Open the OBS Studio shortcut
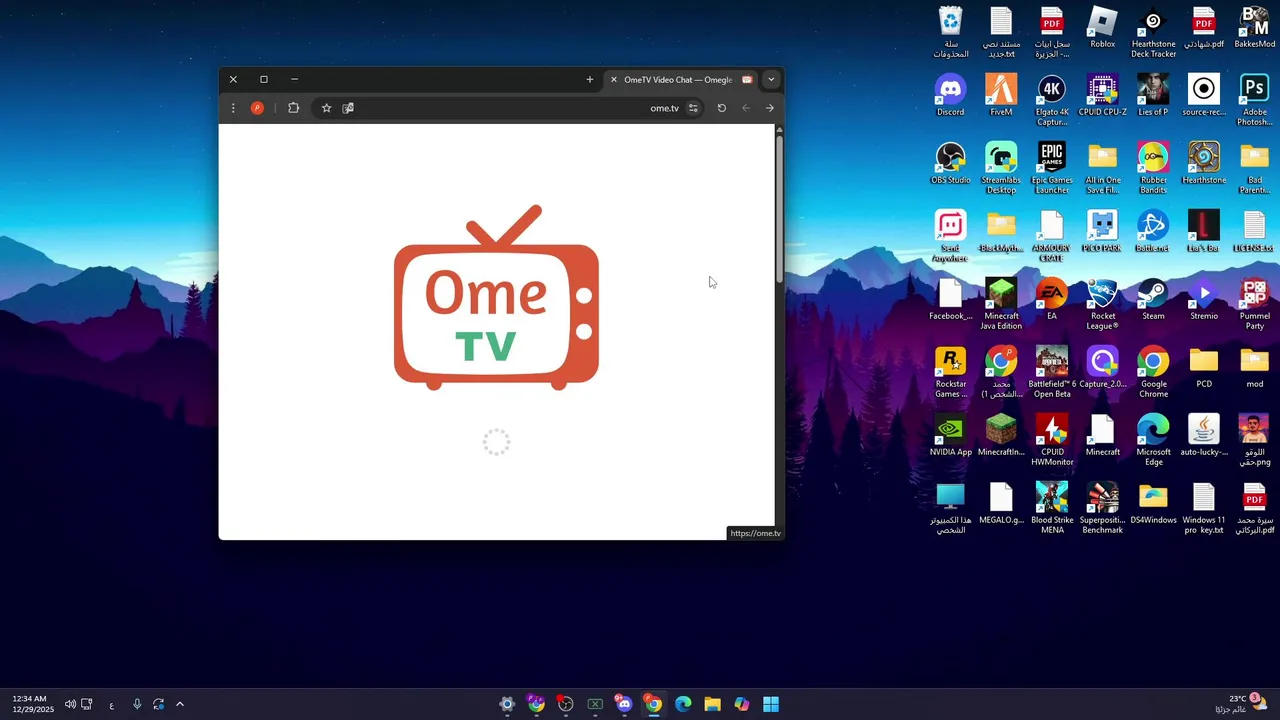 (x=950, y=164)
